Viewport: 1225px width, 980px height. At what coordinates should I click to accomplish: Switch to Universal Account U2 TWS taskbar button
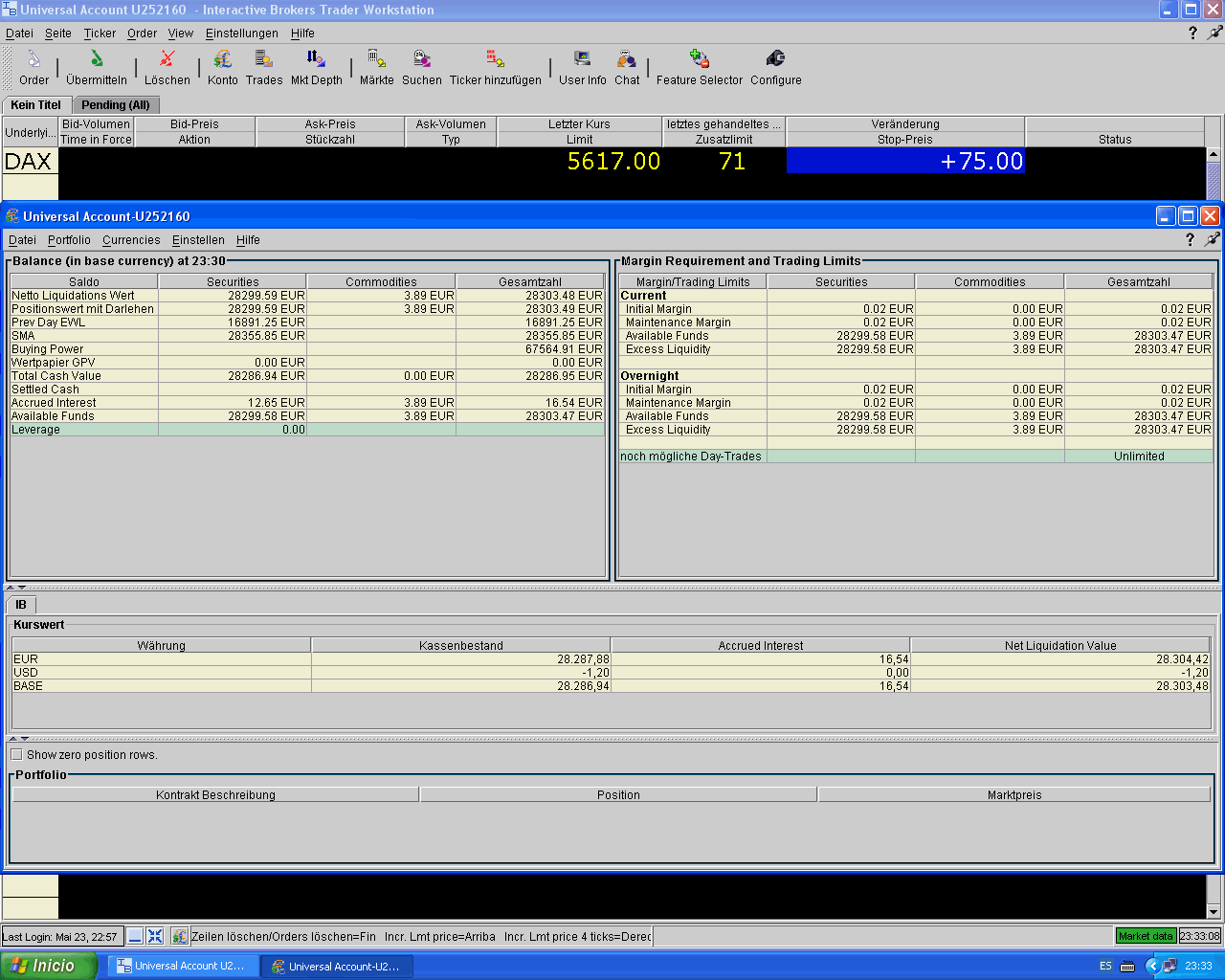click(184, 967)
